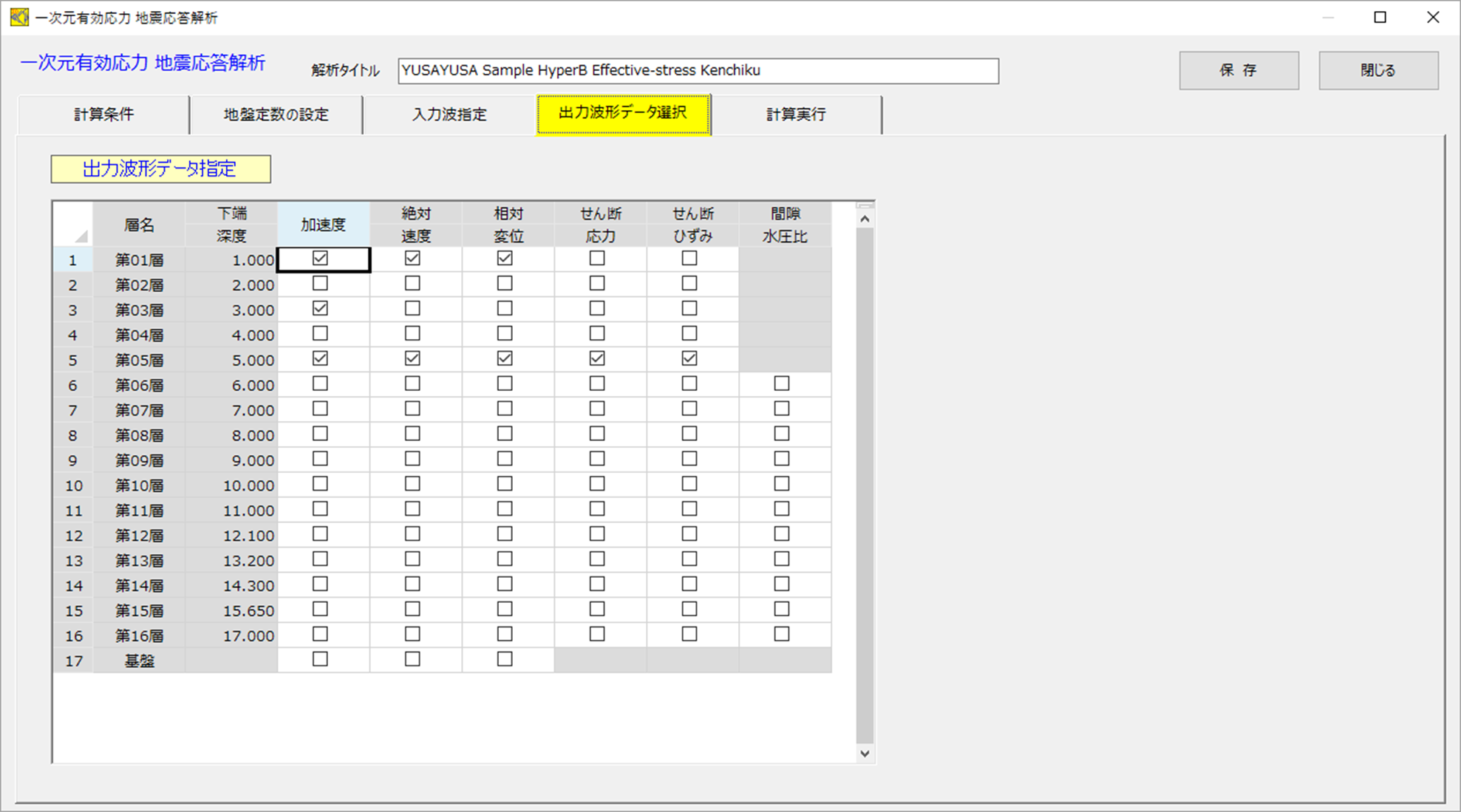Click the 解析タイトル input field
Image resolution: width=1461 pixels, height=812 pixels.
[x=698, y=71]
